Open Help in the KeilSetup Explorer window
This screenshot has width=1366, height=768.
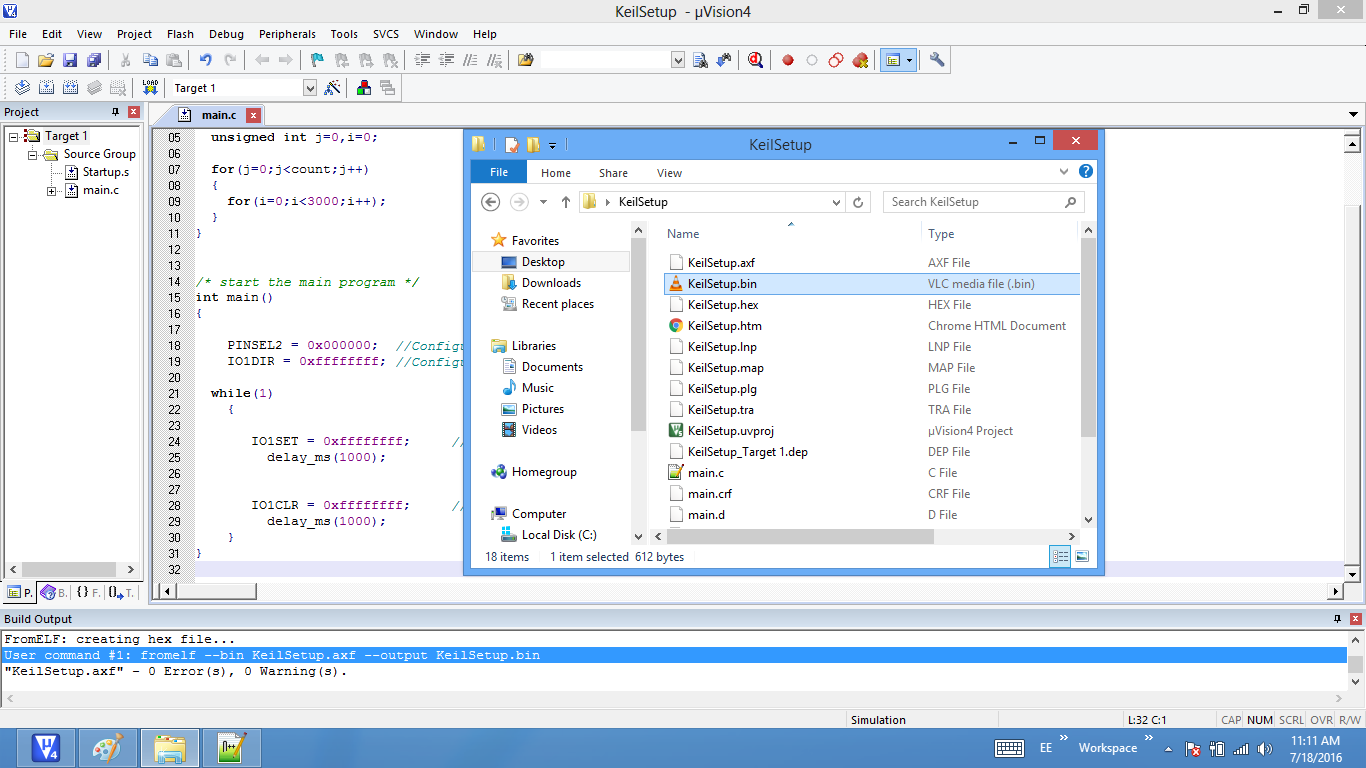pos(1086,172)
